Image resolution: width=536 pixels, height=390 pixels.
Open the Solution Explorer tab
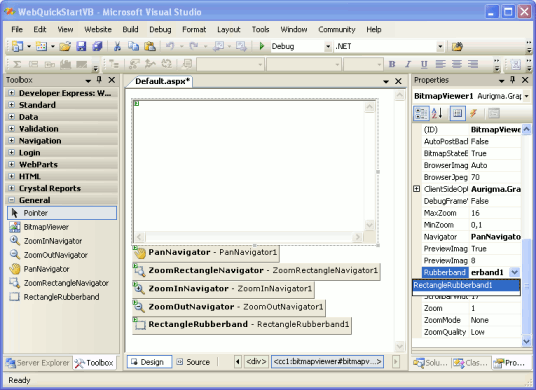[x=430, y=363]
